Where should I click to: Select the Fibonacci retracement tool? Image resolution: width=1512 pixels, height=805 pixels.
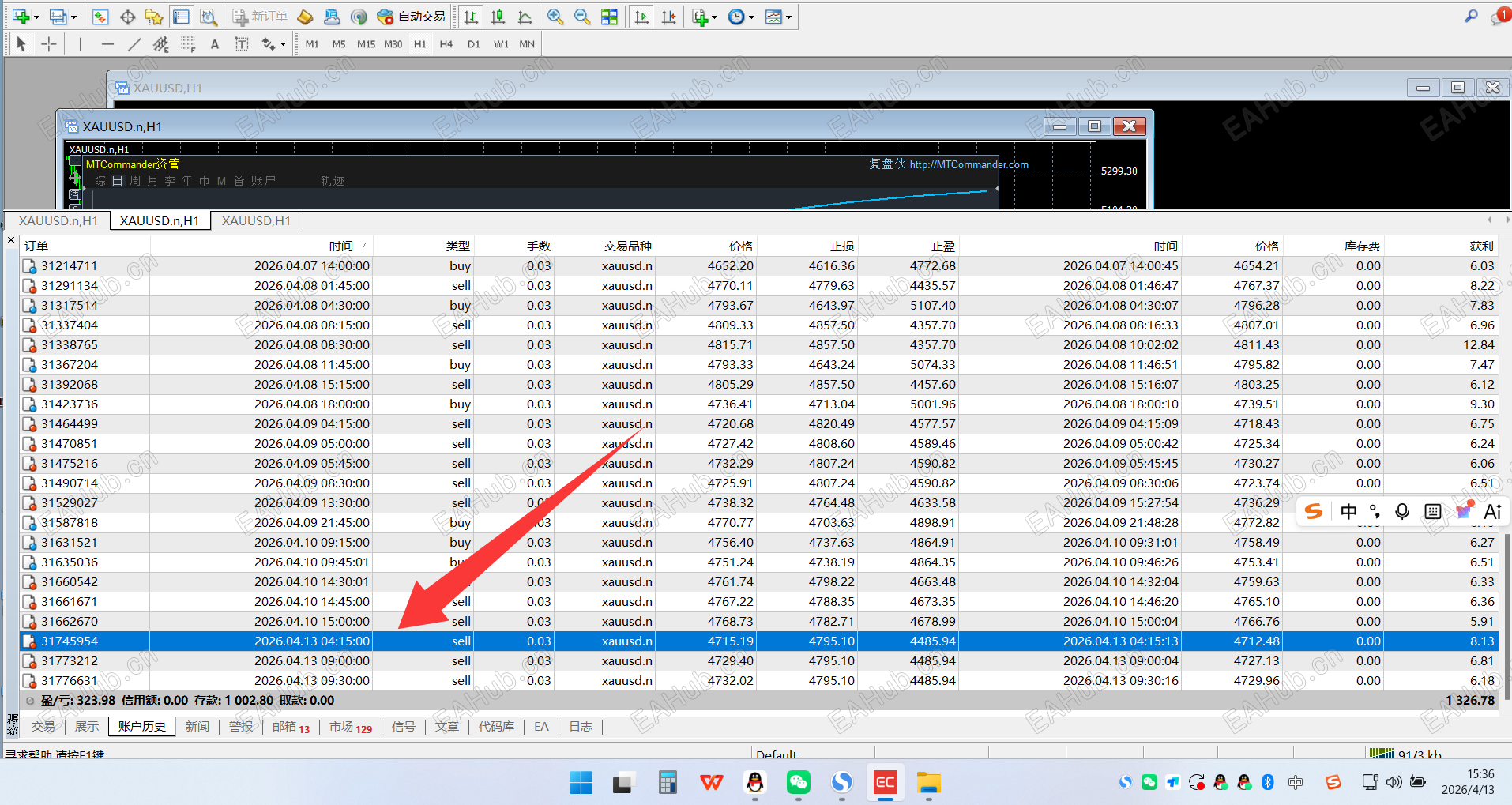188,44
